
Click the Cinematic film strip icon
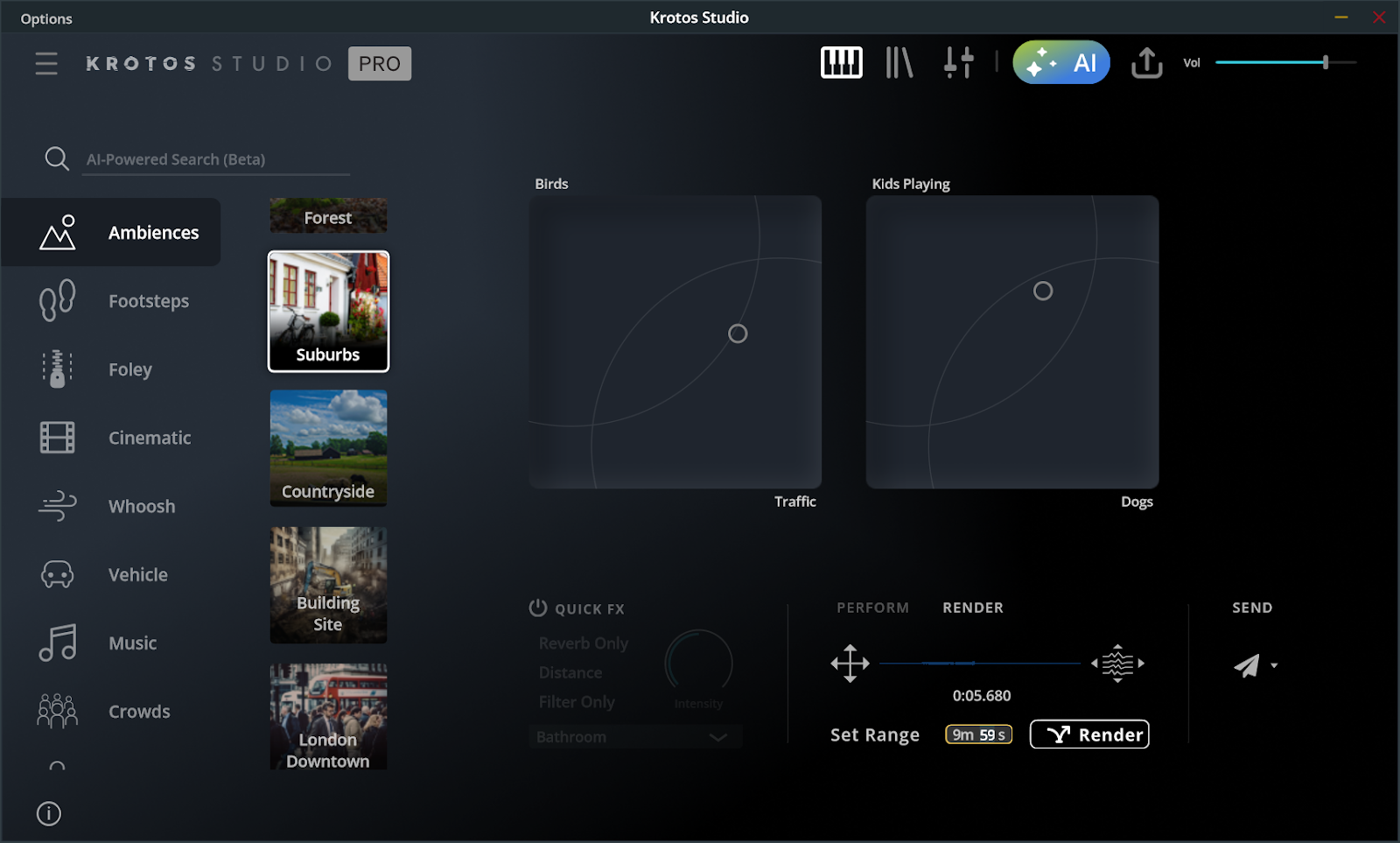pyautogui.click(x=58, y=437)
